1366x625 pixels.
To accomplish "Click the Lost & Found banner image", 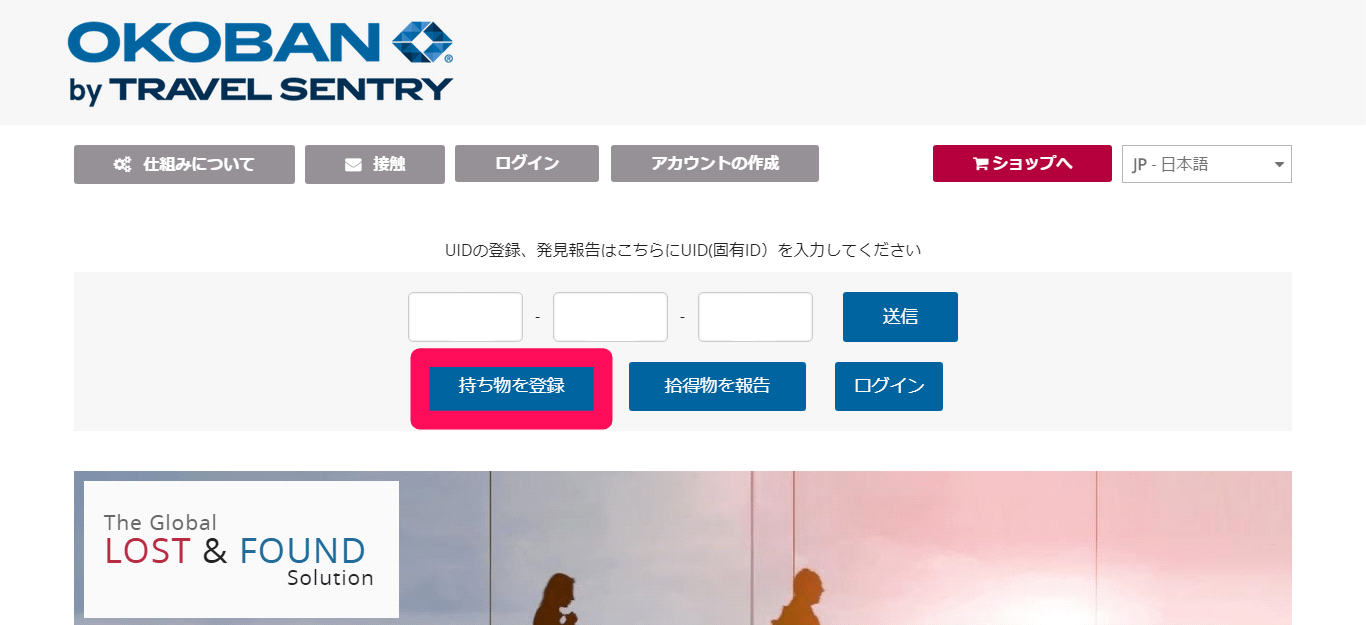I will (x=683, y=548).
